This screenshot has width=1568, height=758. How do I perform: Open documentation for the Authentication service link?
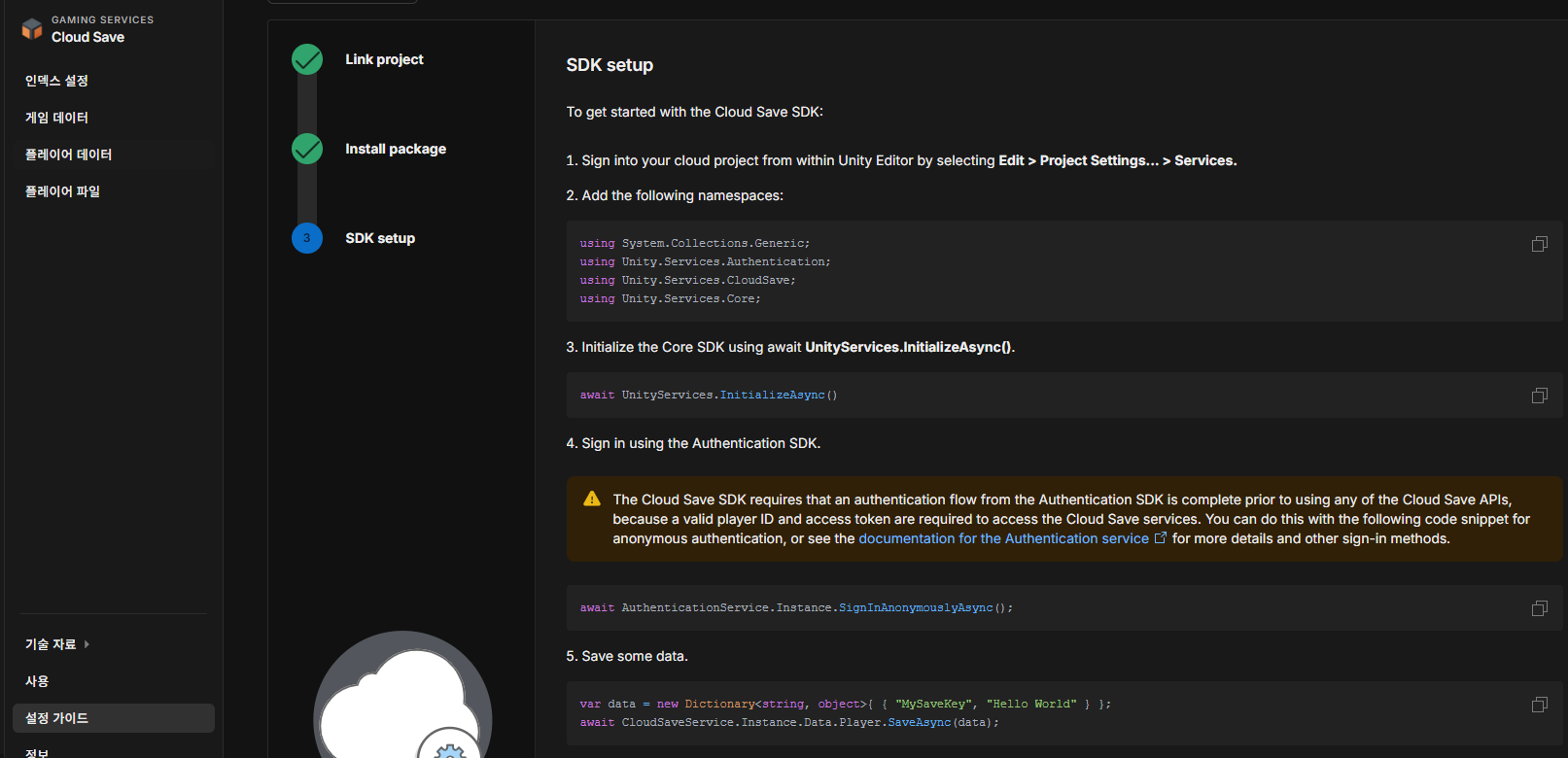(x=1003, y=538)
